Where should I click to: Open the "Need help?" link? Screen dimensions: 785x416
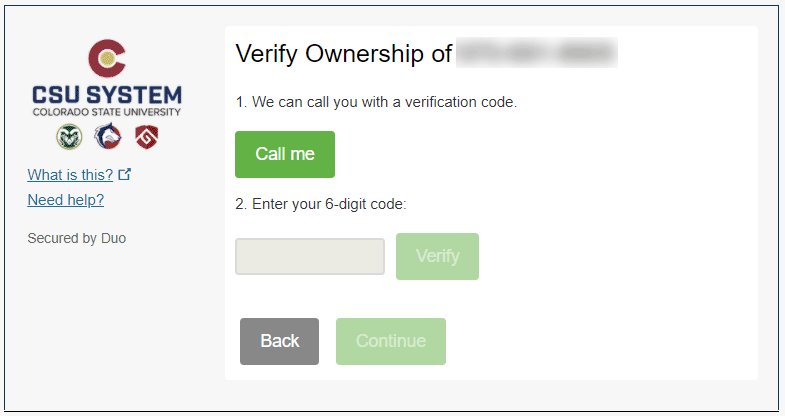66,200
